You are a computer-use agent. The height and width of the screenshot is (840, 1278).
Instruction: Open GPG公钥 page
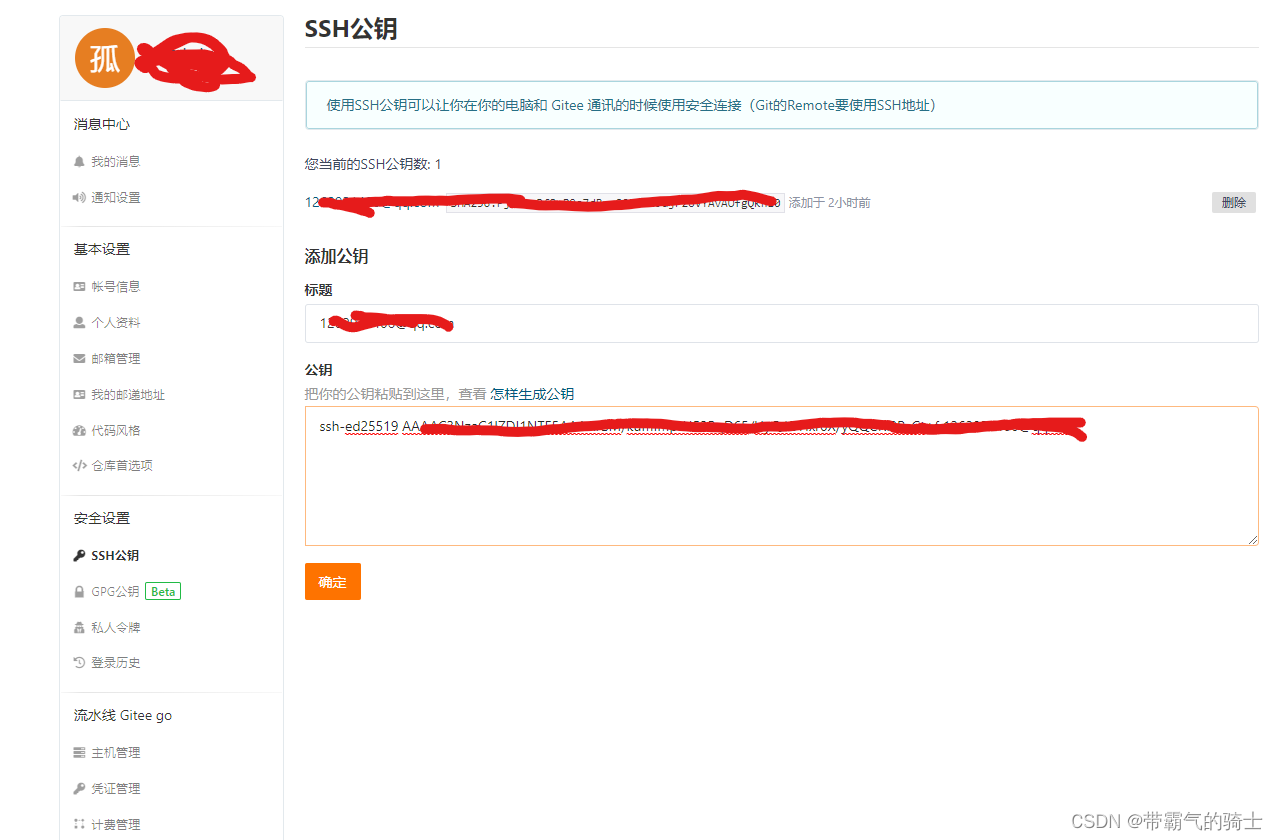(115, 591)
